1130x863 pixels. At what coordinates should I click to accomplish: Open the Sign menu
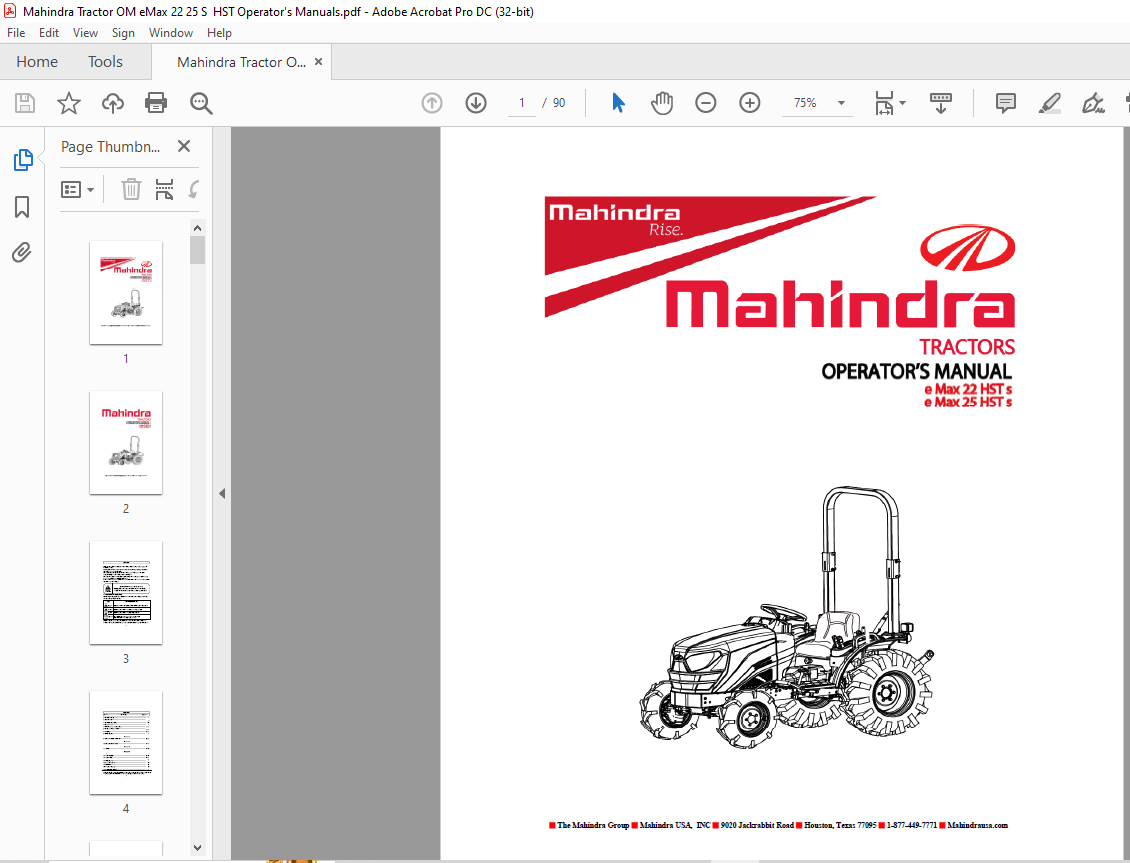click(123, 32)
